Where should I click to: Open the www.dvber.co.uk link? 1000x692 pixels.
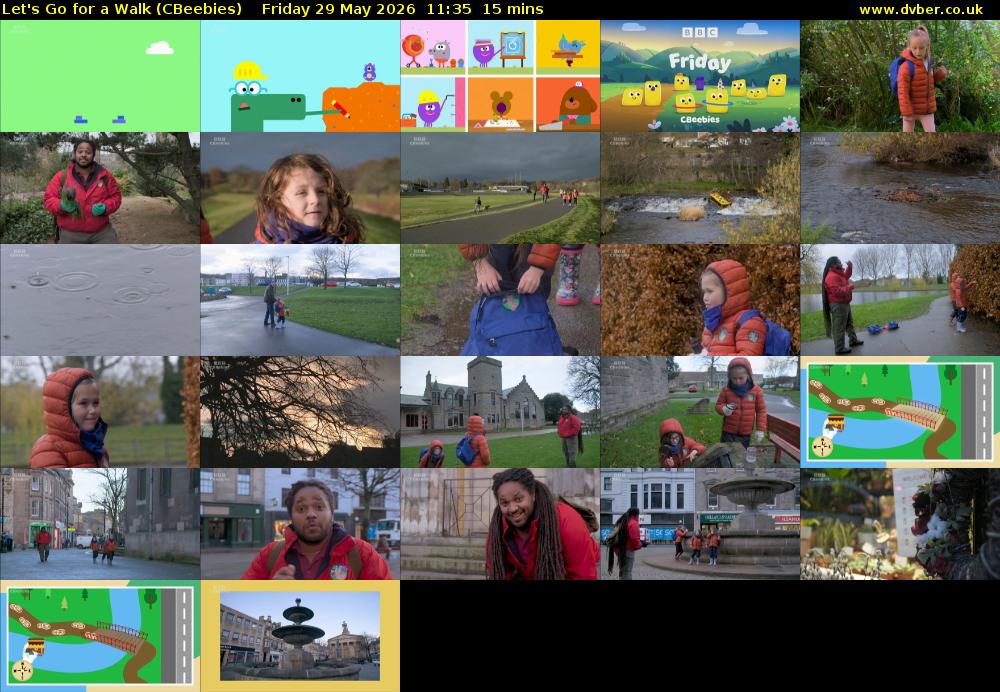(x=921, y=9)
